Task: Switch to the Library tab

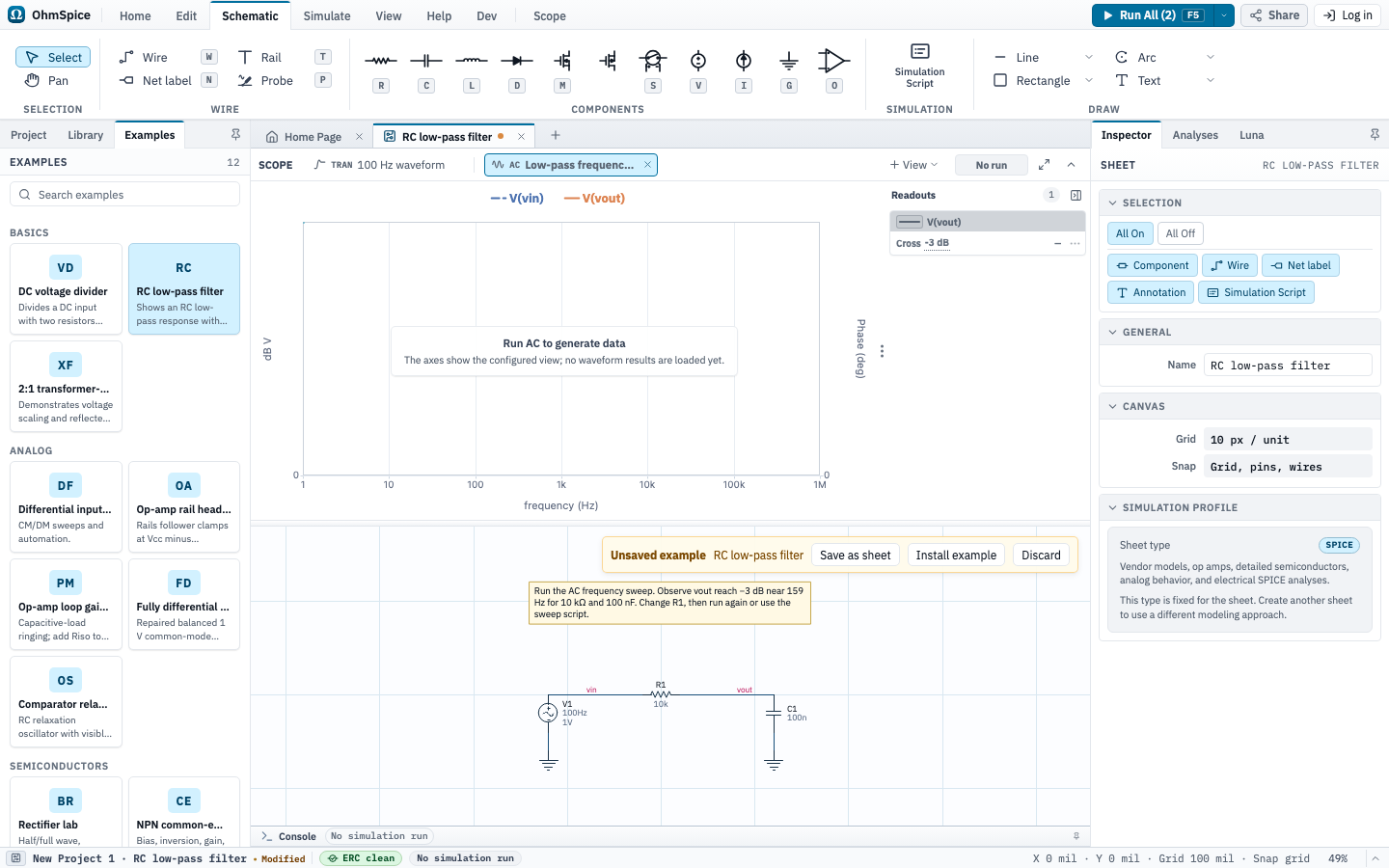Action: tap(86, 135)
